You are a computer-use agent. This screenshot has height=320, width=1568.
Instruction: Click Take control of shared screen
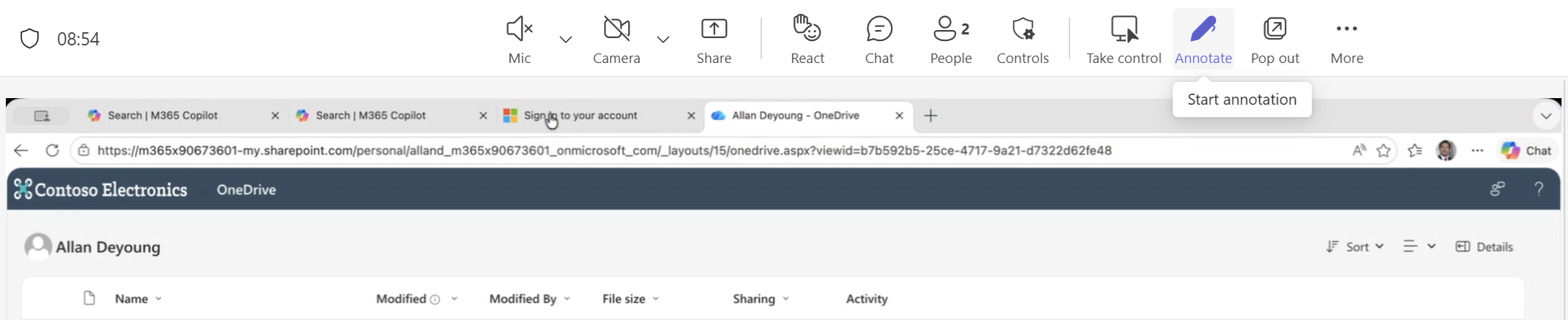tap(1124, 40)
